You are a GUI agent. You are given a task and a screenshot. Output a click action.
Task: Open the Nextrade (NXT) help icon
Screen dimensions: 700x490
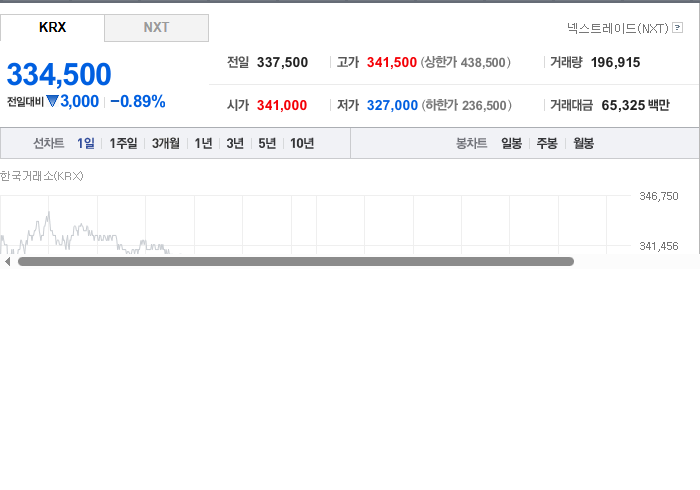[x=677, y=28]
